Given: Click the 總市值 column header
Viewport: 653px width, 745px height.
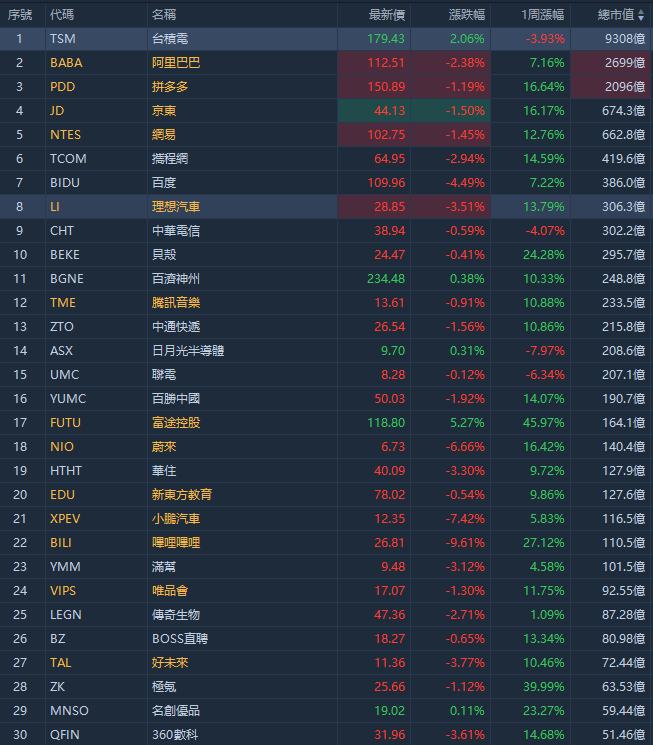Looking at the screenshot, I should 620,14.
